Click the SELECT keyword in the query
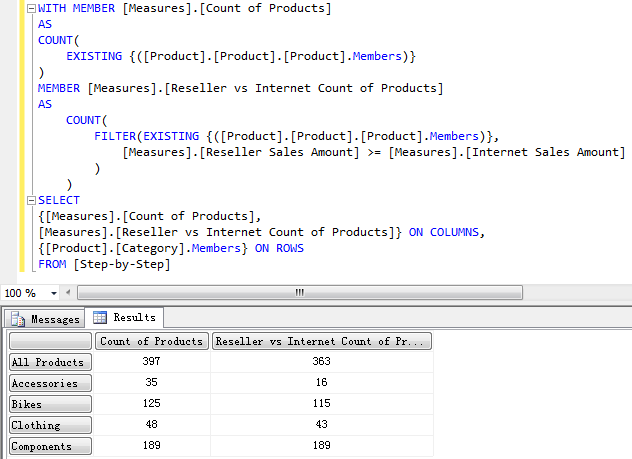The width and height of the screenshot is (632, 459). click(x=59, y=200)
